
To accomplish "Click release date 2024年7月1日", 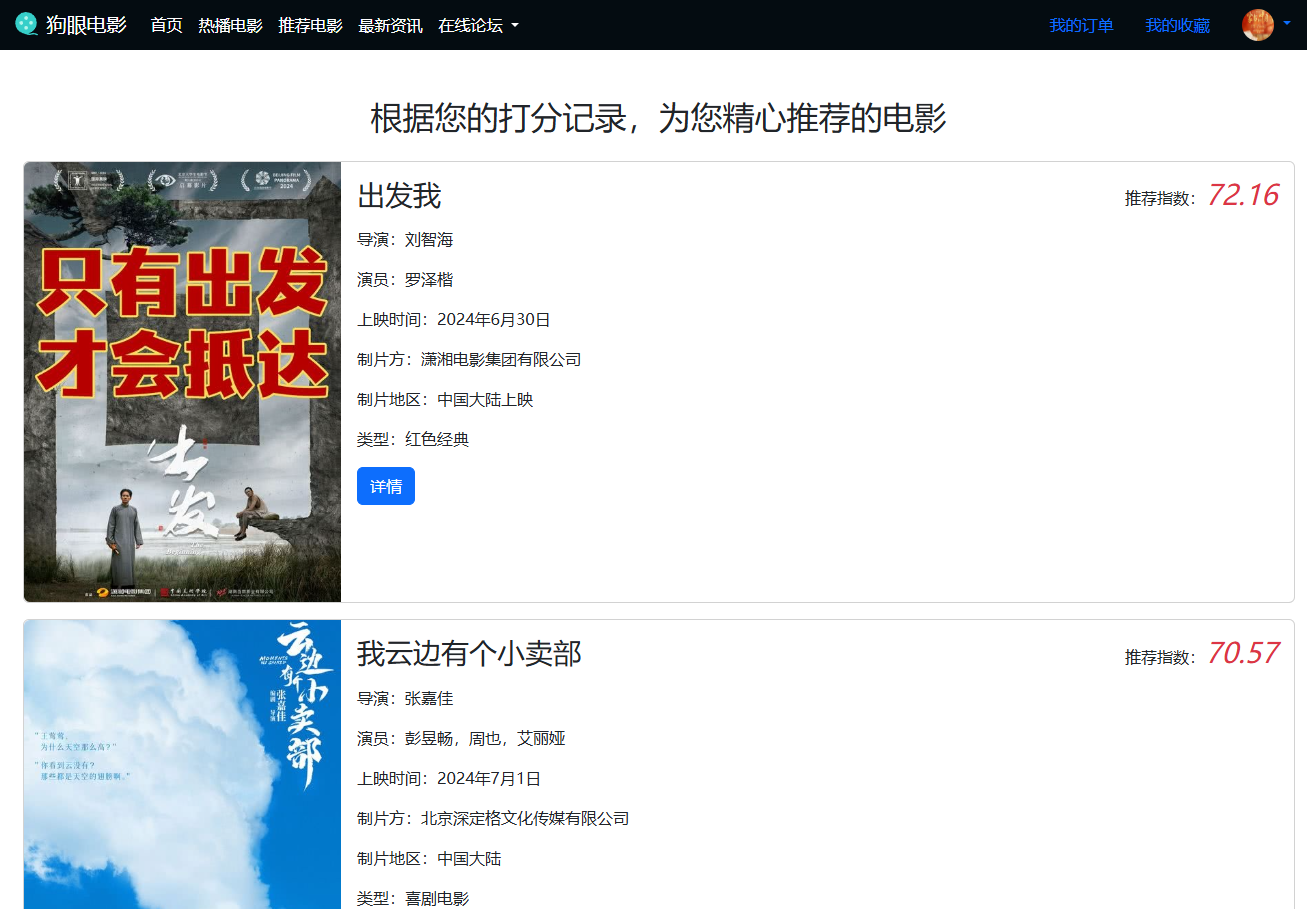I will pos(489,778).
